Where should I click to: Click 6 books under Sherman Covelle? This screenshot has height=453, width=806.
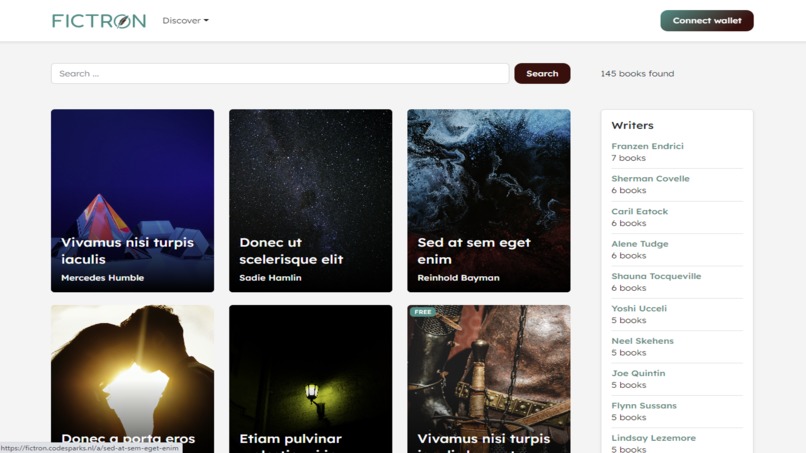[x=628, y=190]
